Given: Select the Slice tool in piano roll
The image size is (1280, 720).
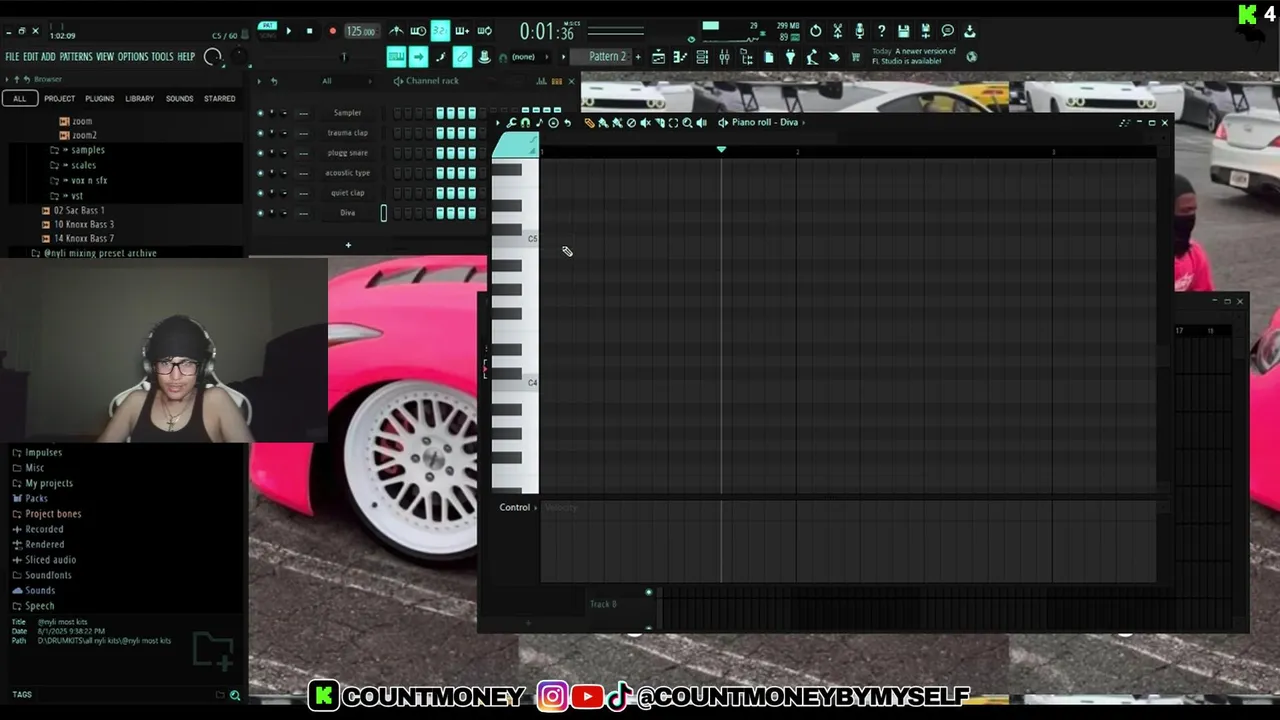Looking at the screenshot, I should 660,122.
